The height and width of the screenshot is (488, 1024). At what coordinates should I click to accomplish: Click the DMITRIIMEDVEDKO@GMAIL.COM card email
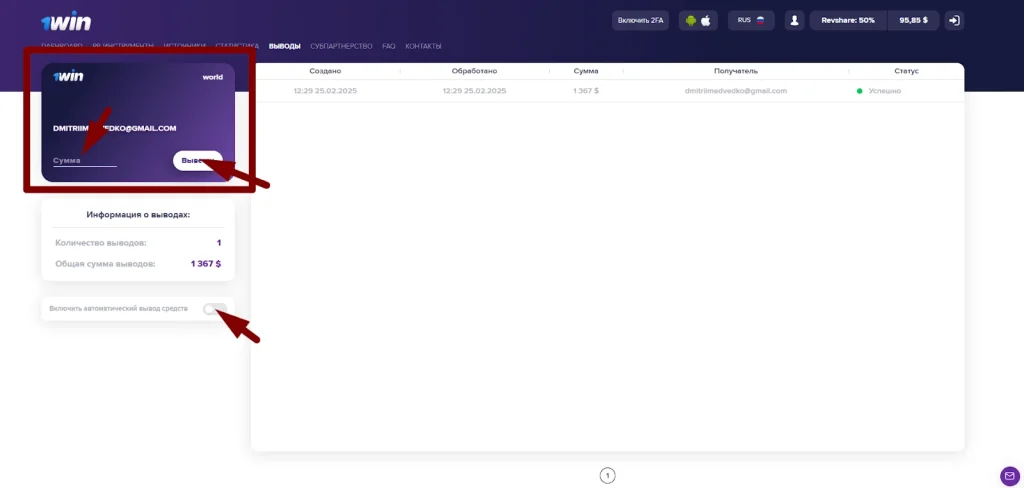(x=114, y=129)
